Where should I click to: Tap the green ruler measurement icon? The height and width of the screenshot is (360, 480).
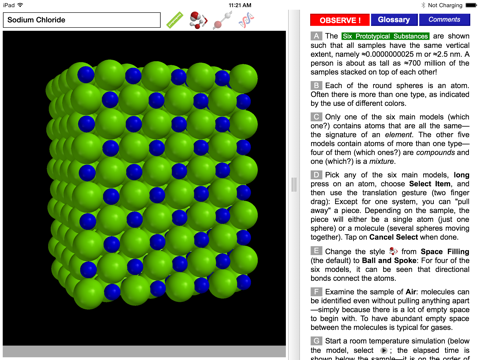coord(175,20)
